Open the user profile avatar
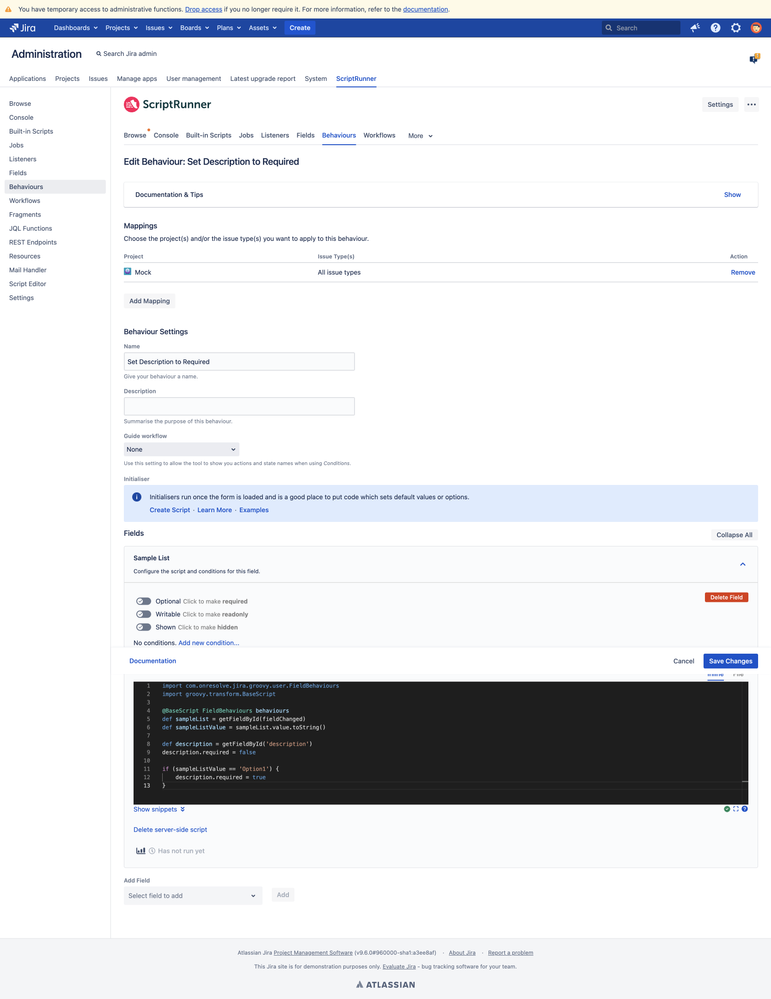 756,28
